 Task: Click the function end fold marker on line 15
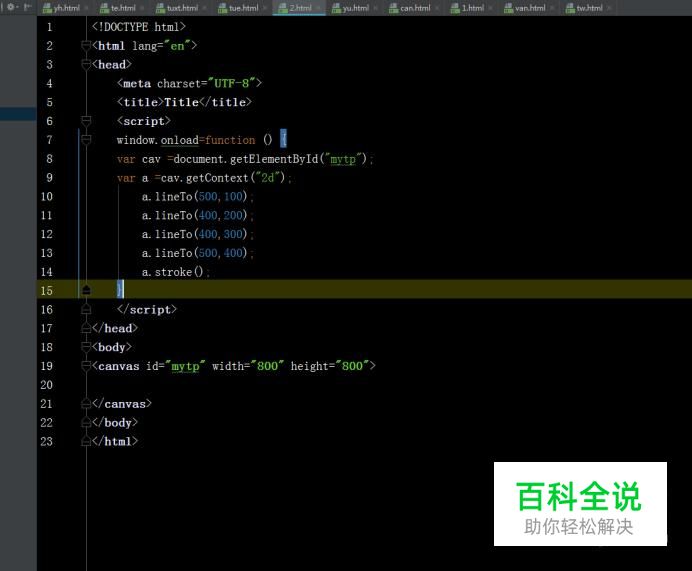click(x=86, y=290)
